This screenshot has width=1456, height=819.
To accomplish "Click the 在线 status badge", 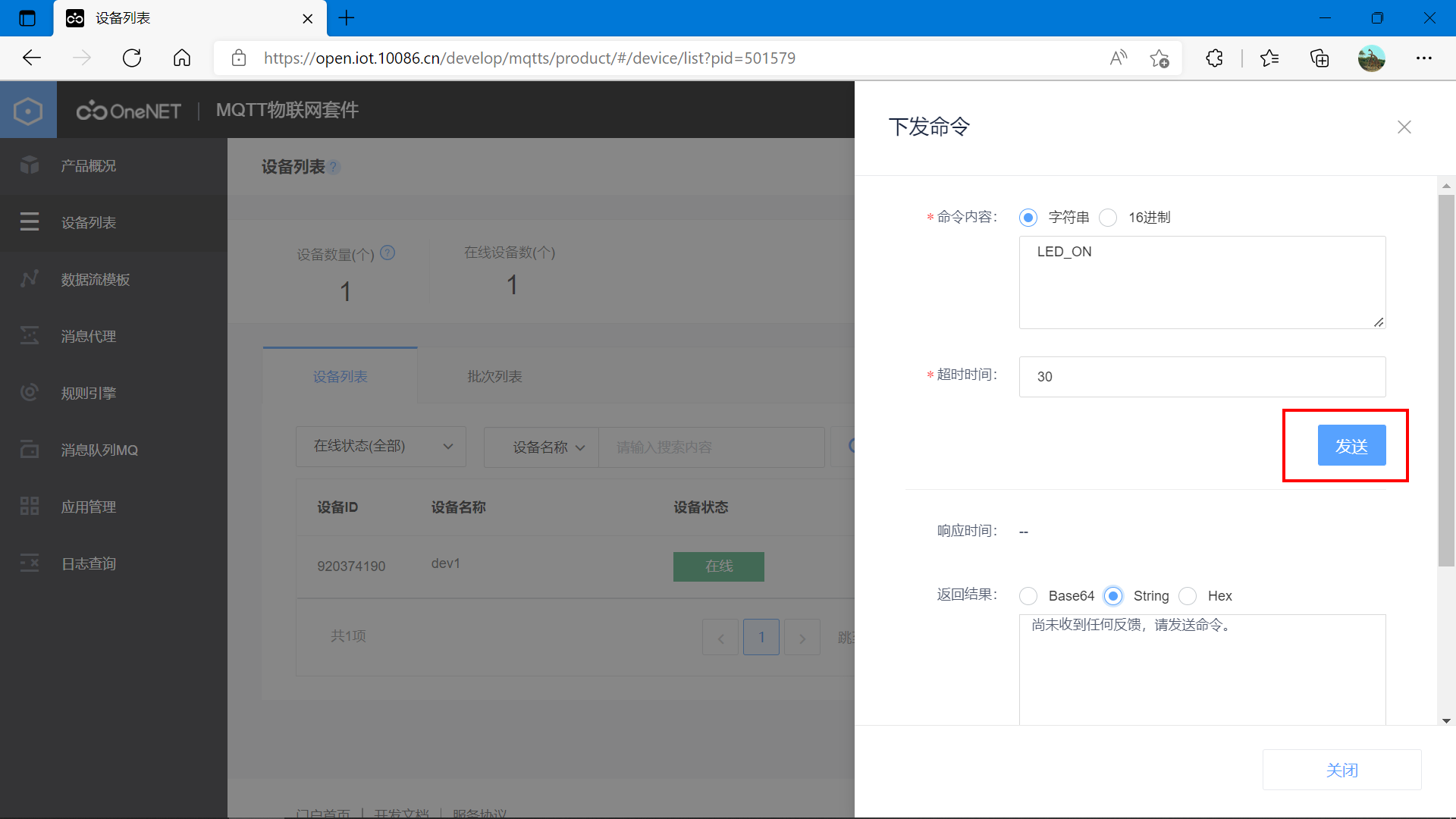I will (x=718, y=566).
